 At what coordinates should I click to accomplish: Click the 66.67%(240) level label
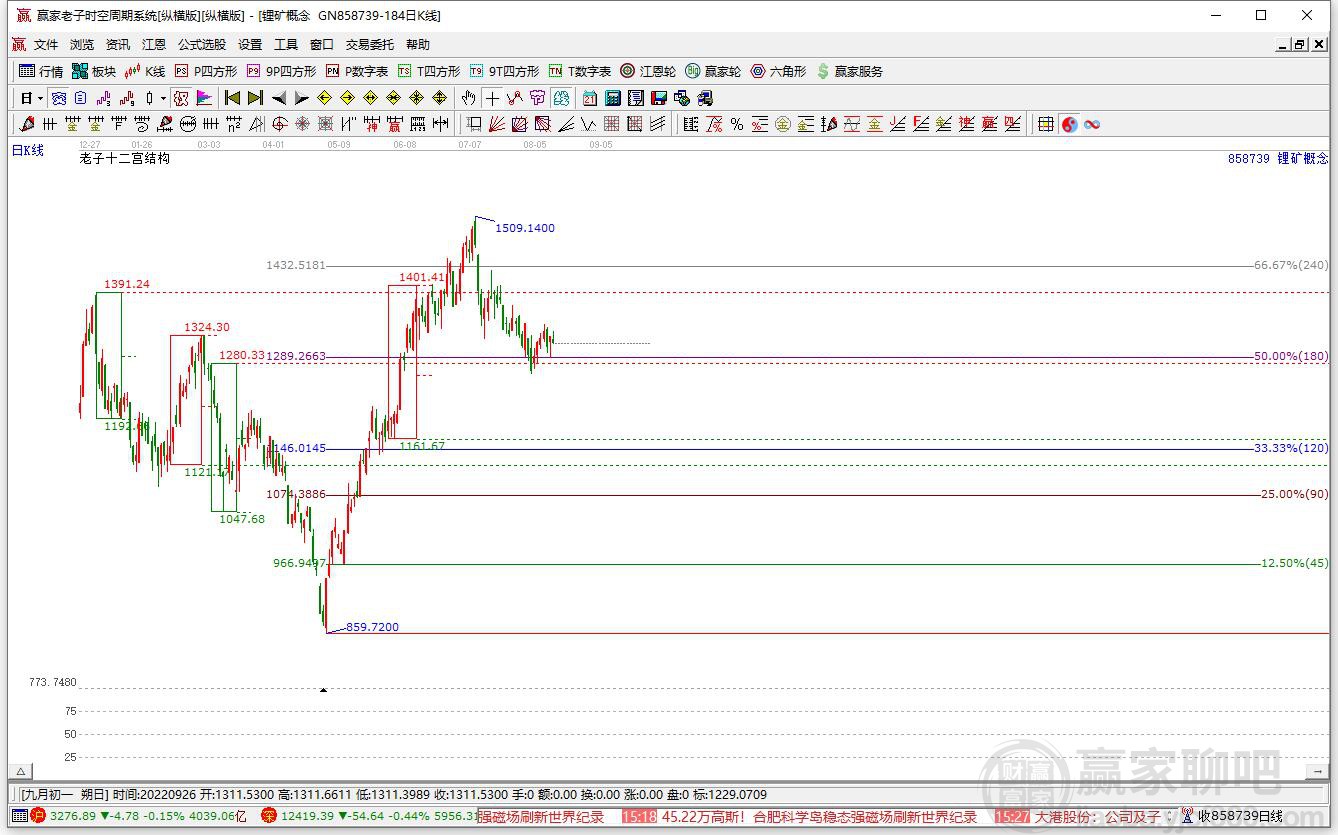[1291, 265]
